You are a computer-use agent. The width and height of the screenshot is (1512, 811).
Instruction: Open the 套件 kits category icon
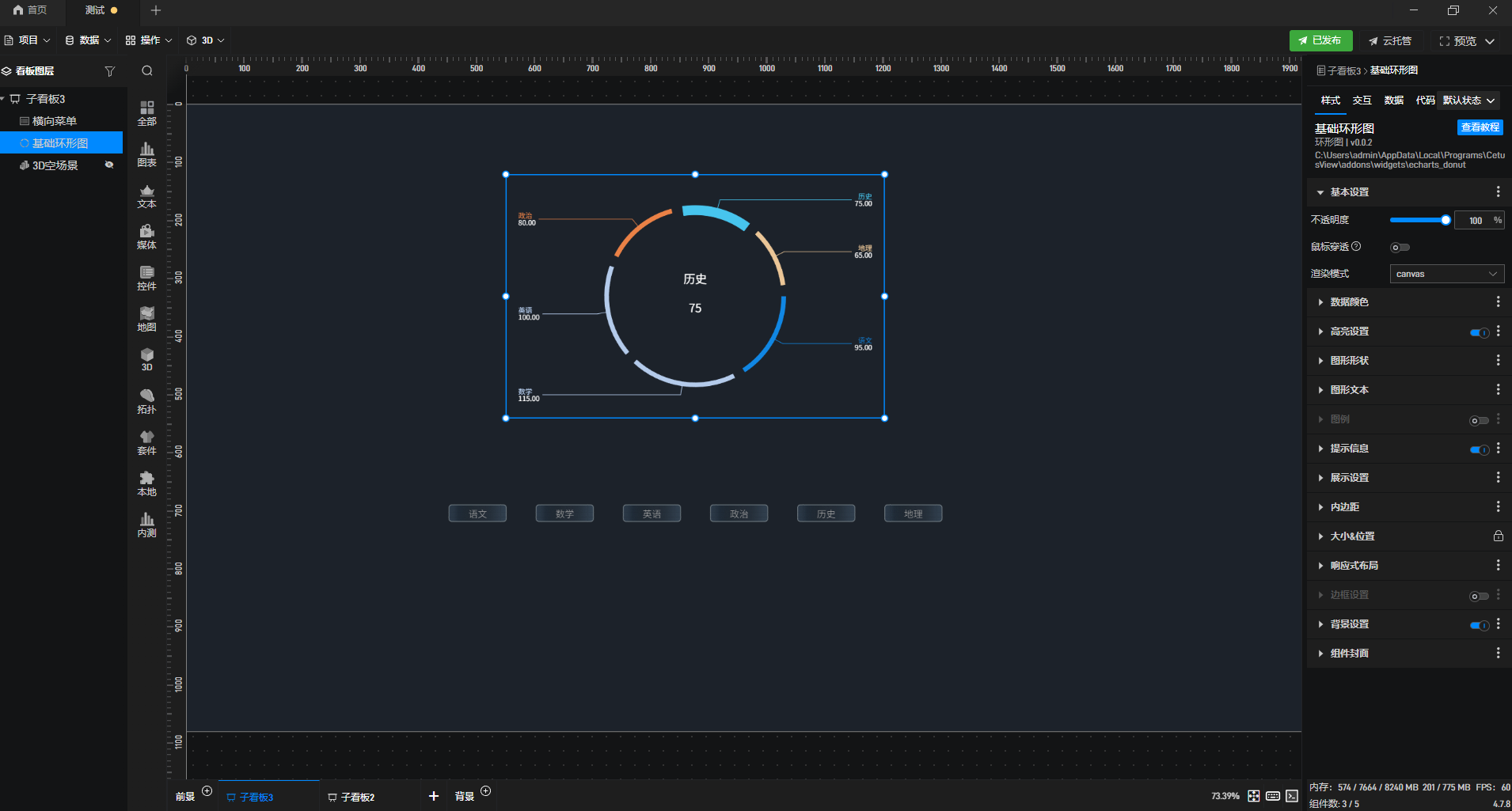(147, 443)
